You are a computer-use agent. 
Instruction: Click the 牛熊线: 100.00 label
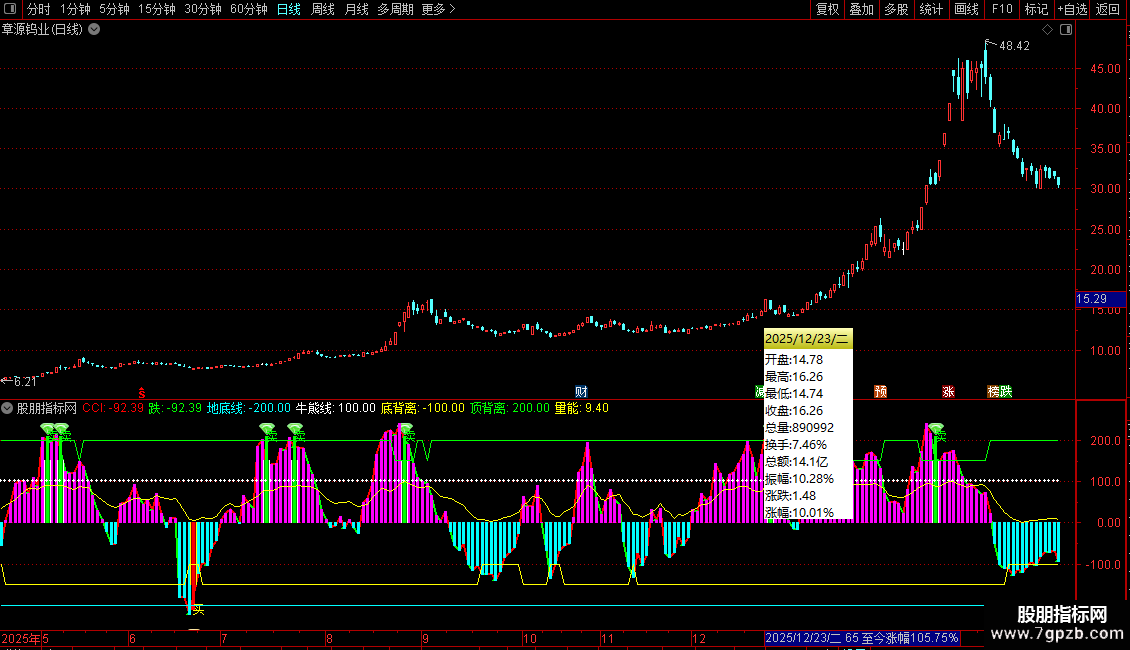336,408
